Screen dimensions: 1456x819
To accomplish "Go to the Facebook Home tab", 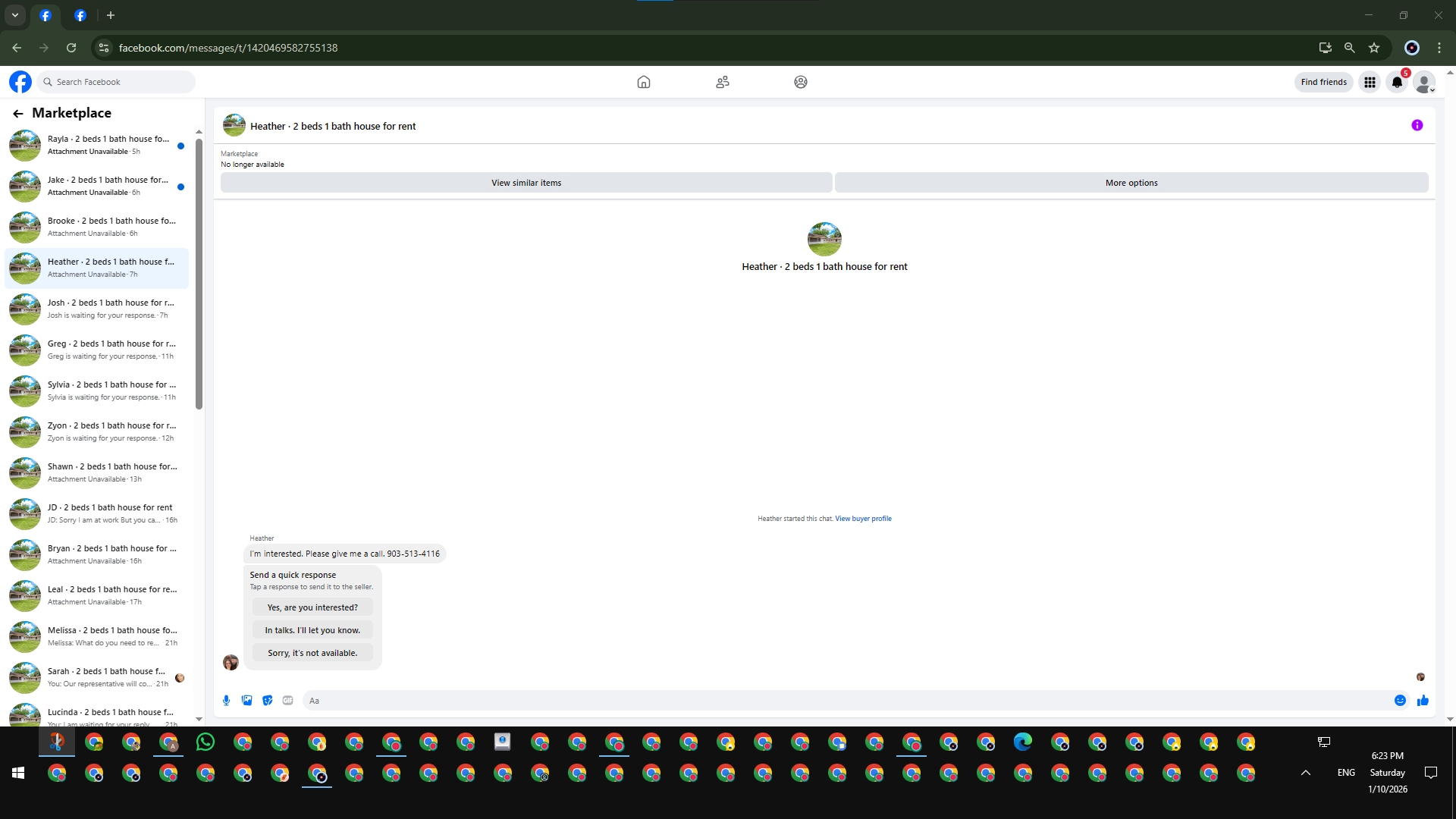I will click(x=643, y=82).
